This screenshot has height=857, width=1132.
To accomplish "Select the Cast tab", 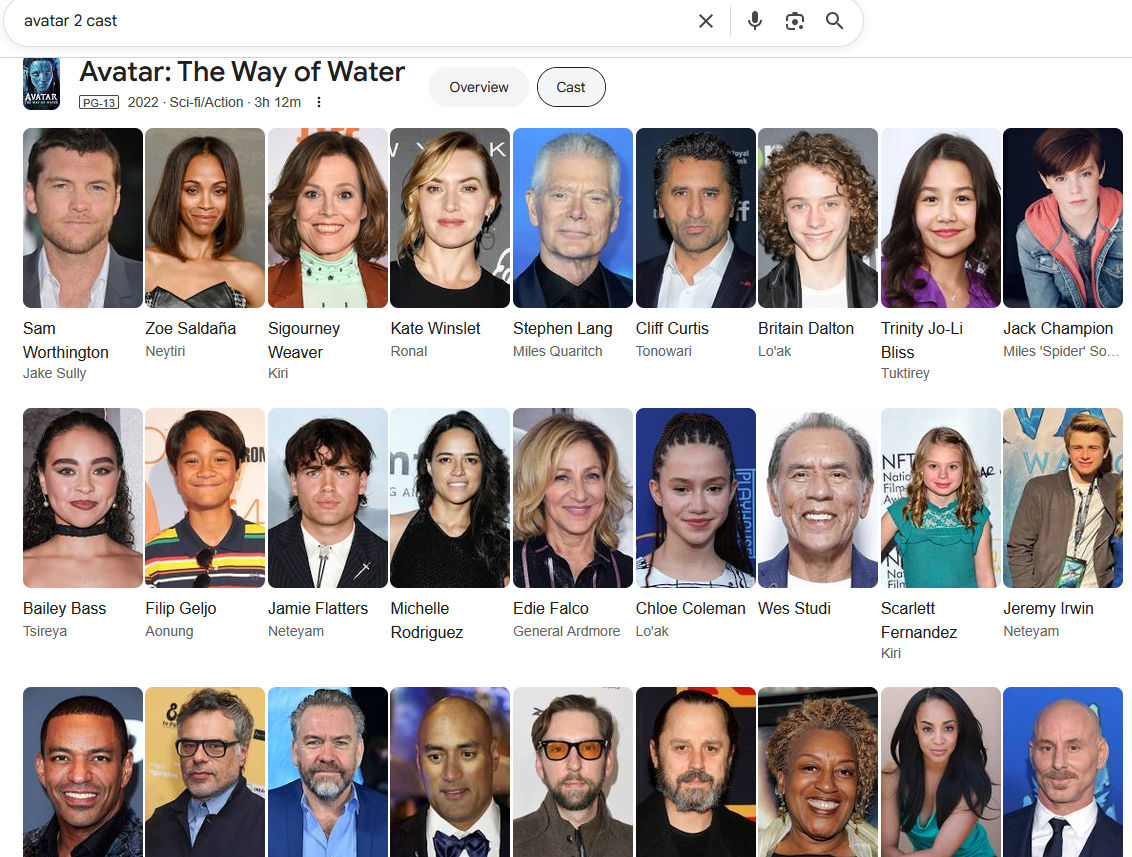I will coord(571,87).
